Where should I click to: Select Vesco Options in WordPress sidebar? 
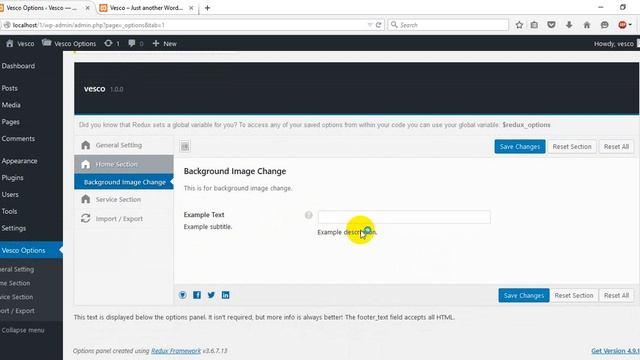coord(31,250)
